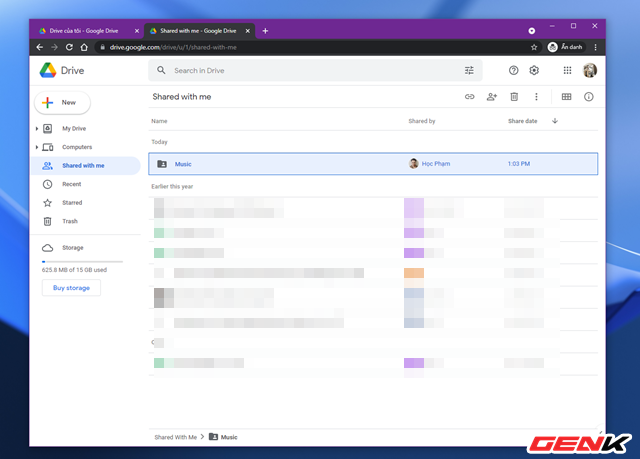Switch to Drive của tôi tab

pos(84,31)
